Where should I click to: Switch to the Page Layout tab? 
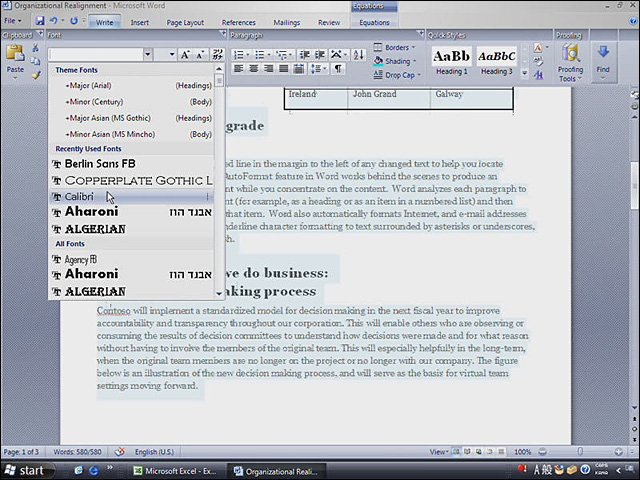coord(185,22)
